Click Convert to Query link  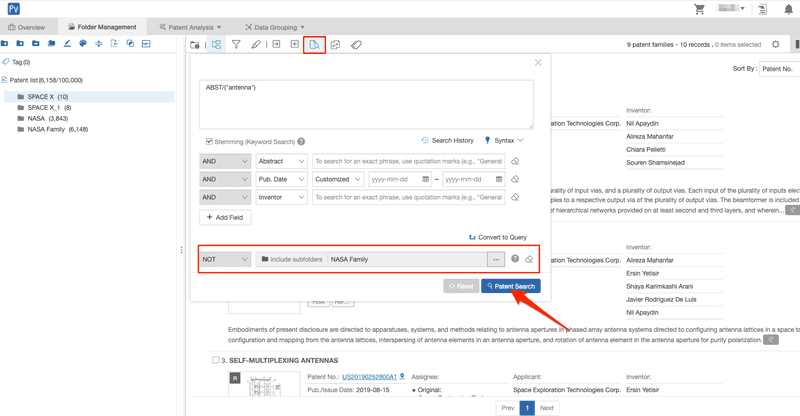click(x=498, y=237)
